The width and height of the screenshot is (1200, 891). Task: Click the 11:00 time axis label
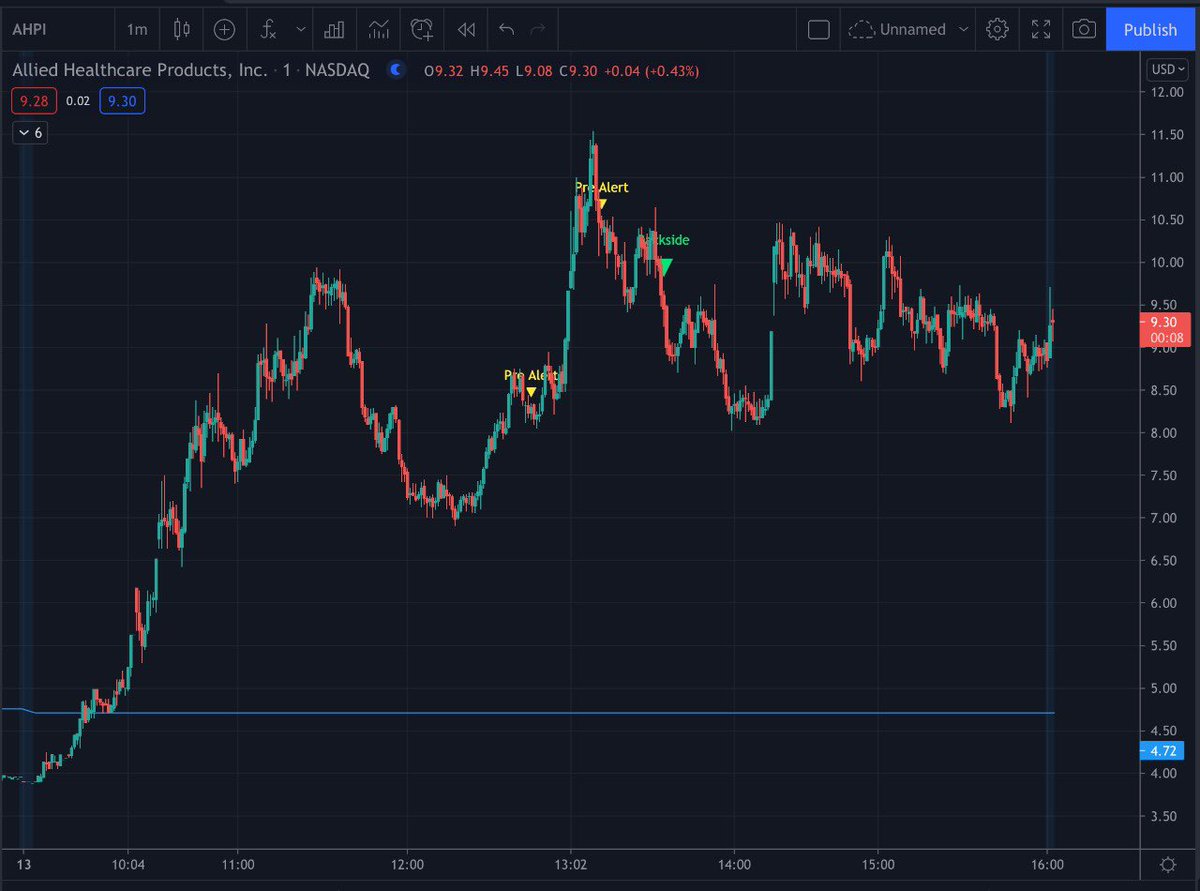pyautogui.click(x=238, y=865)
